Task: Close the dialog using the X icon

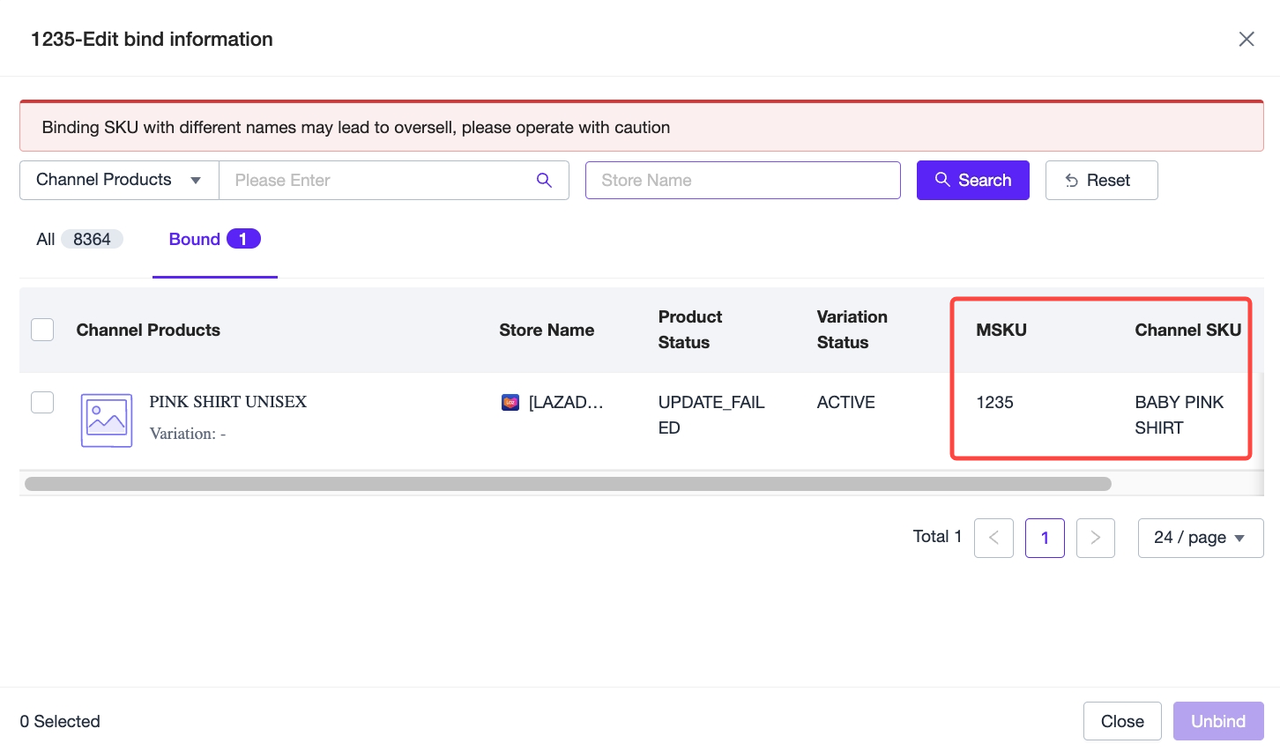Action: [x=1246, y=38]
